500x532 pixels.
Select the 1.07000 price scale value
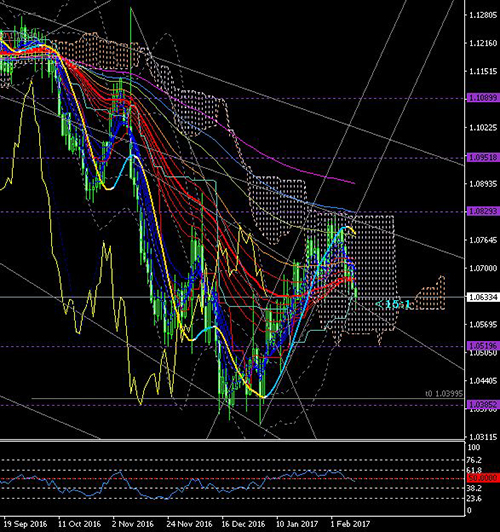tap(483, 268)
